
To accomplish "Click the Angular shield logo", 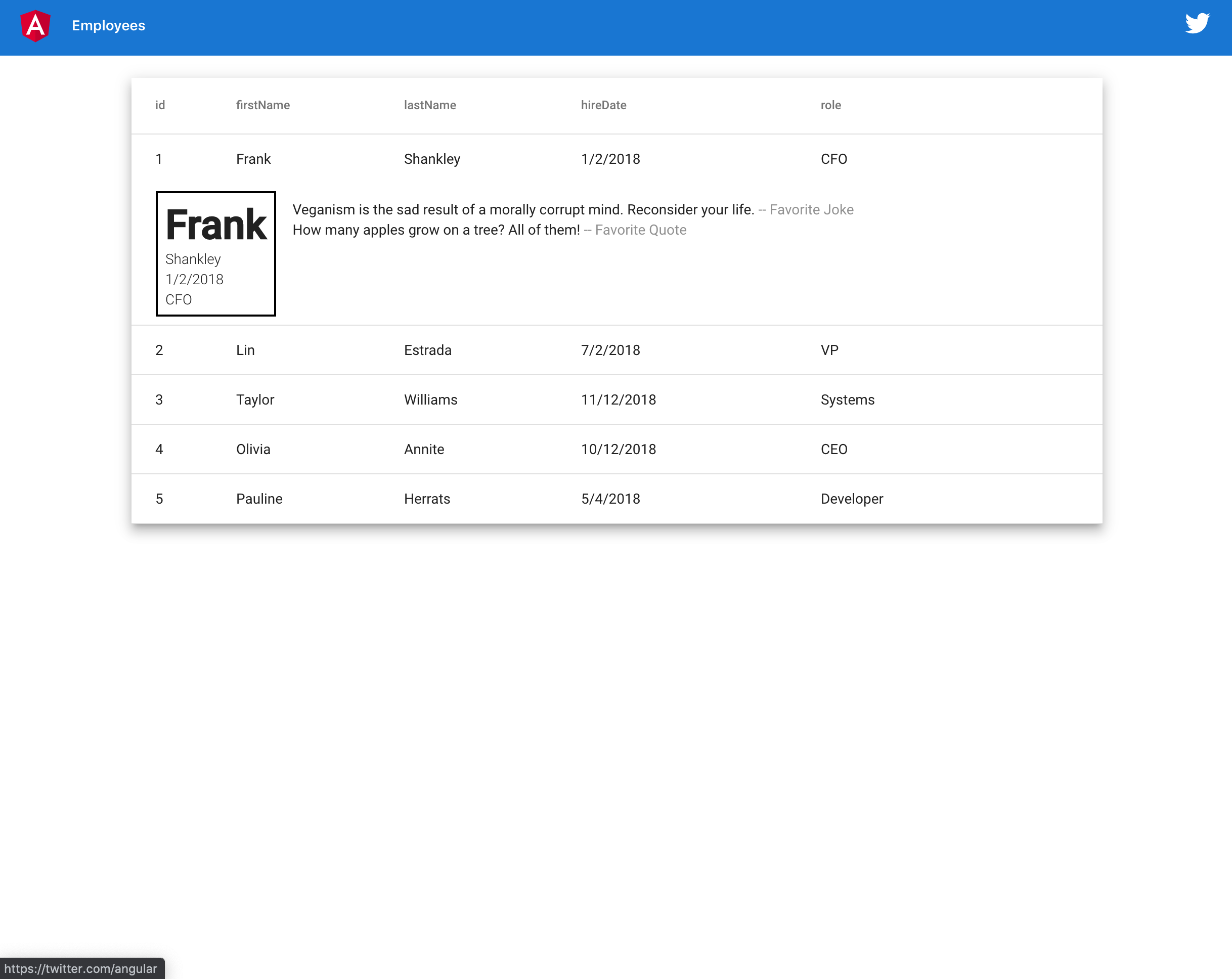I will 35,26.
